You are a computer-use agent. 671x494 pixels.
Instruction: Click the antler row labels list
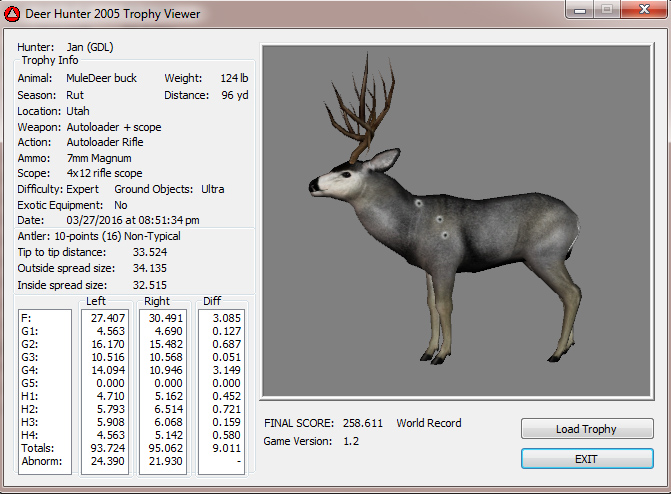44,392
